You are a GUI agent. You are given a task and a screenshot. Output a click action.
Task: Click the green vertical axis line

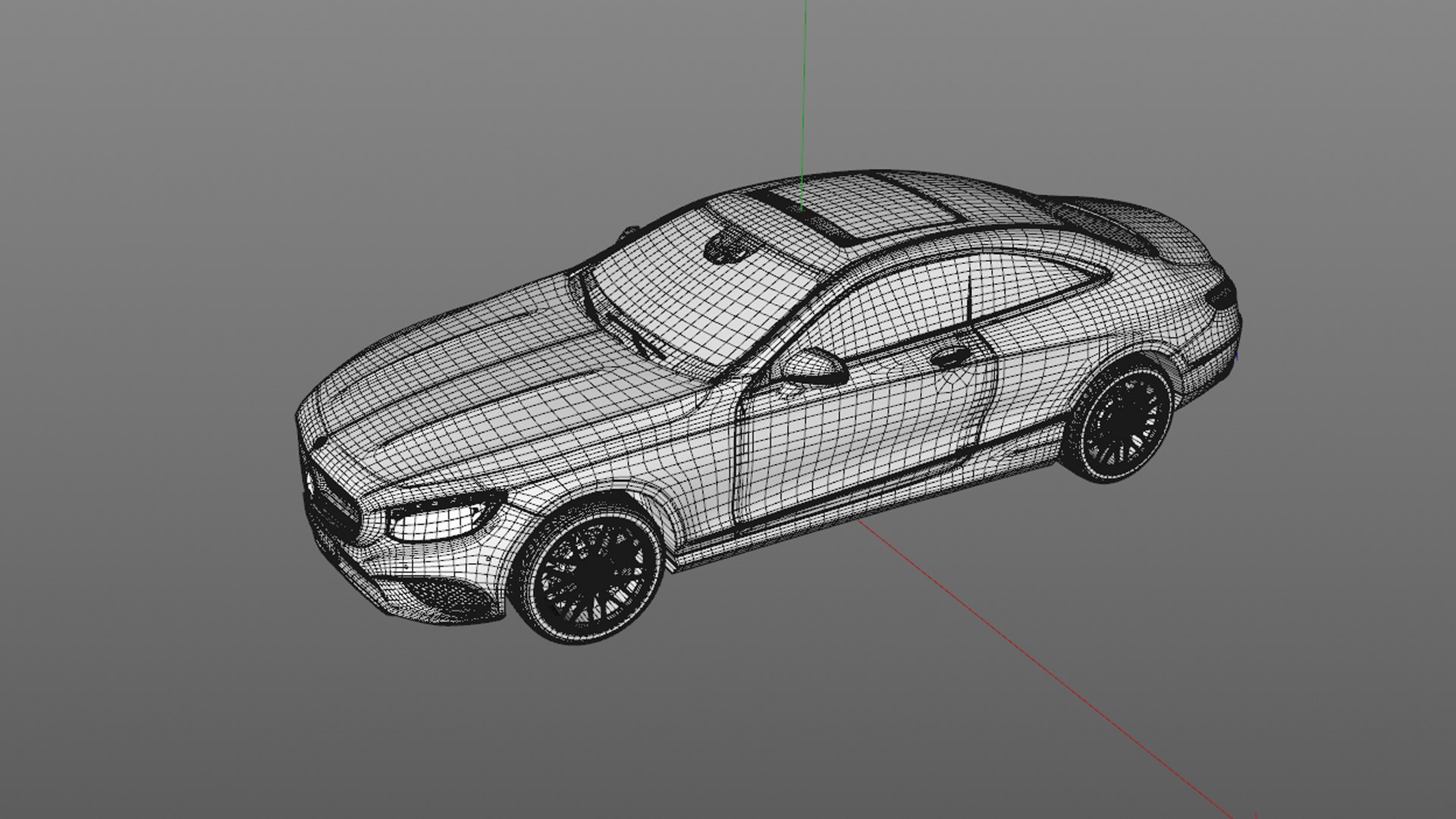coord(805,104)
